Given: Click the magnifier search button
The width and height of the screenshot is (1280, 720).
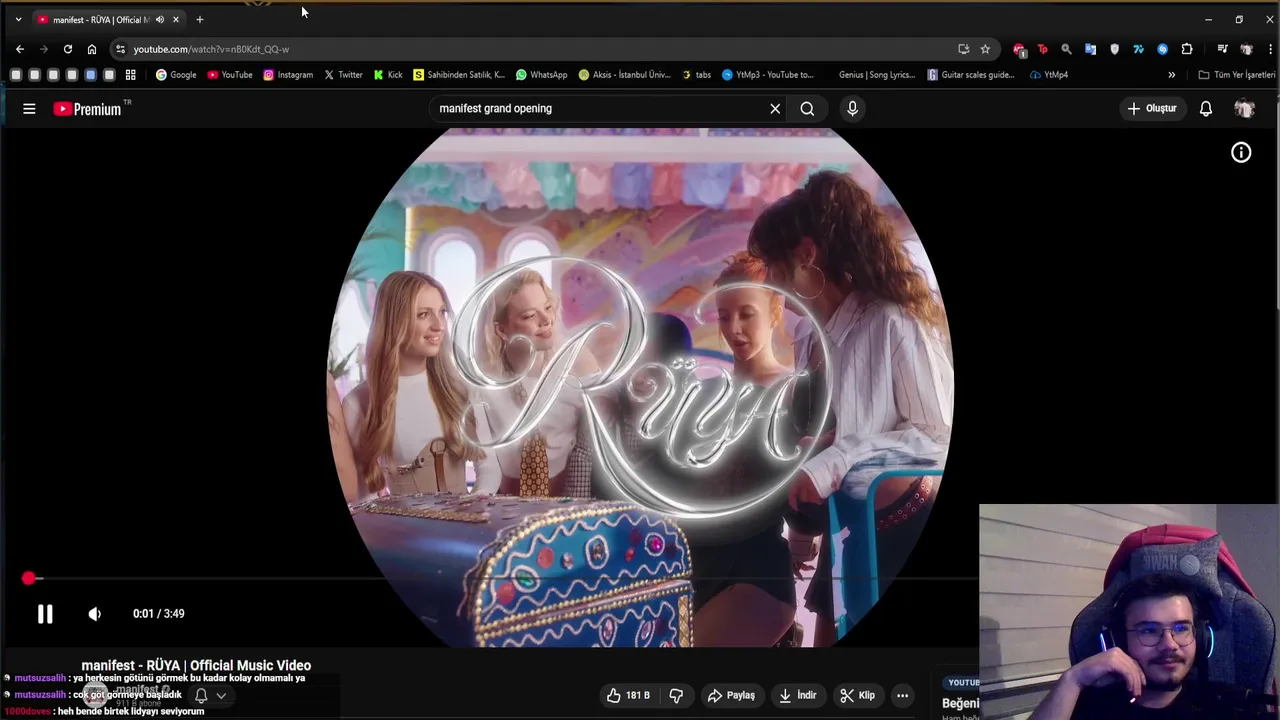Looking at the screenshot, I should (807, 109).
